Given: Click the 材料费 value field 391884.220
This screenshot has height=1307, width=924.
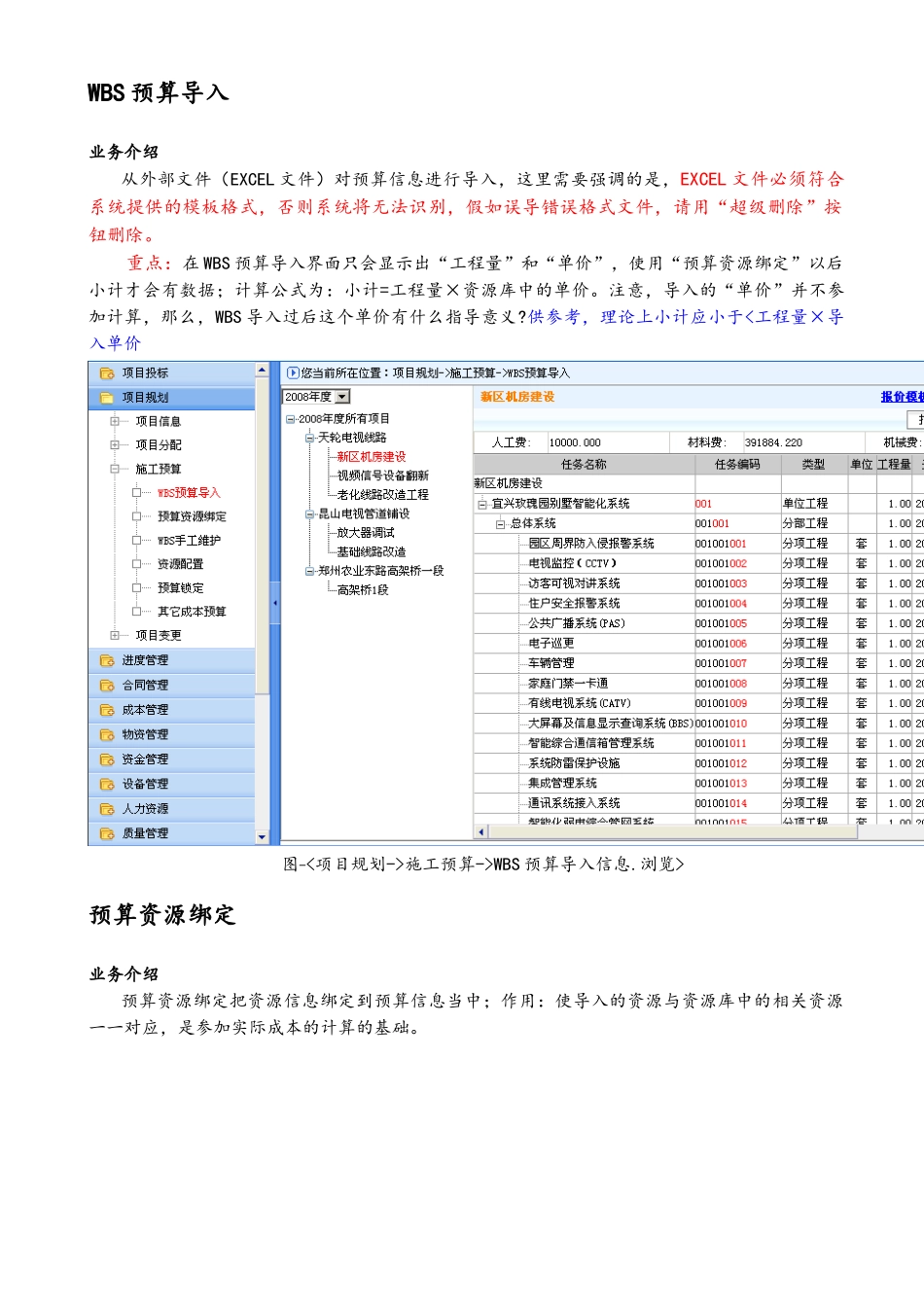Looking at the screenshot, I should coord(802,442).
